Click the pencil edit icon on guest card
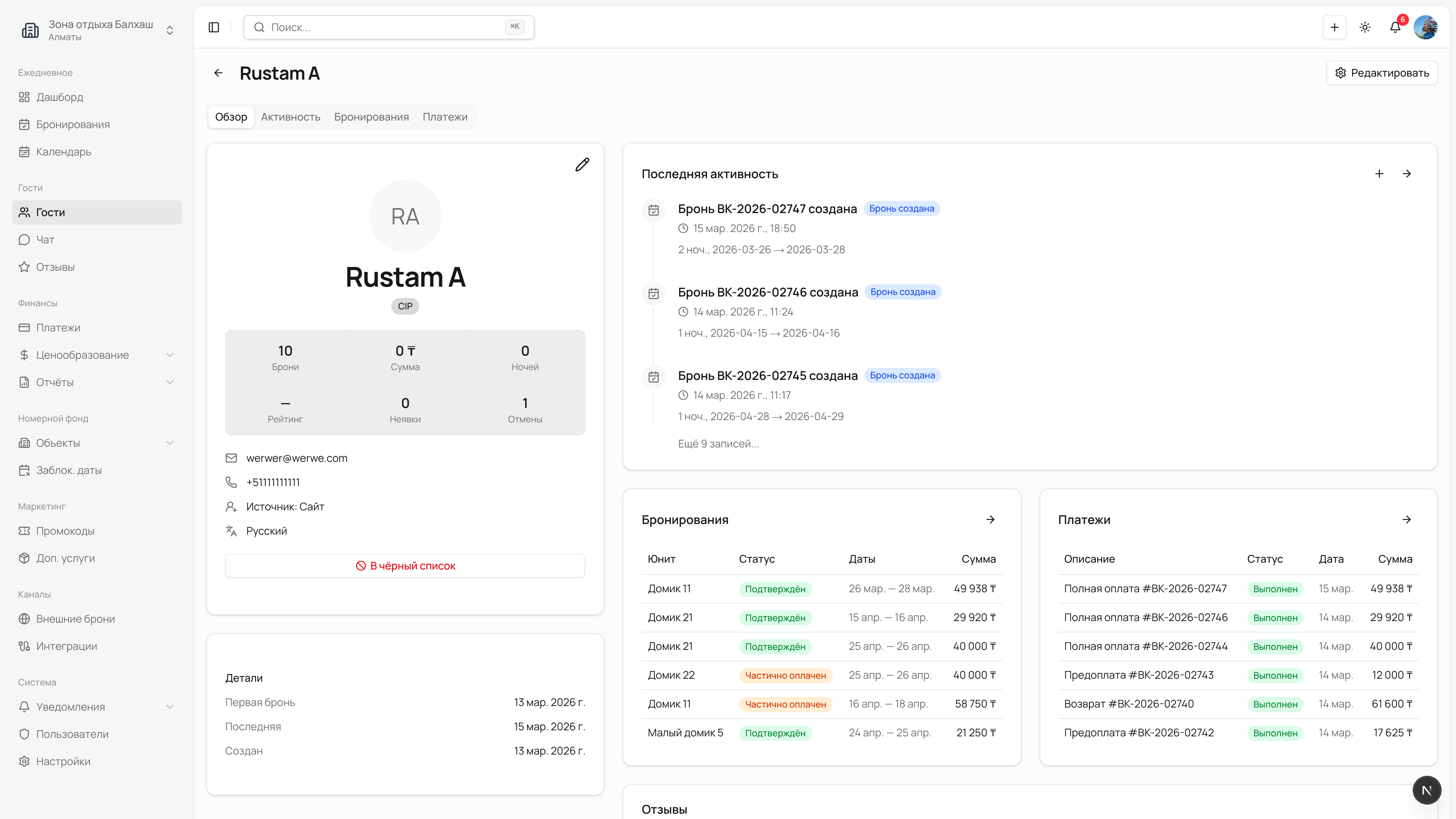The width and height of the screenshot is (1456, 819). pos(582,165)
